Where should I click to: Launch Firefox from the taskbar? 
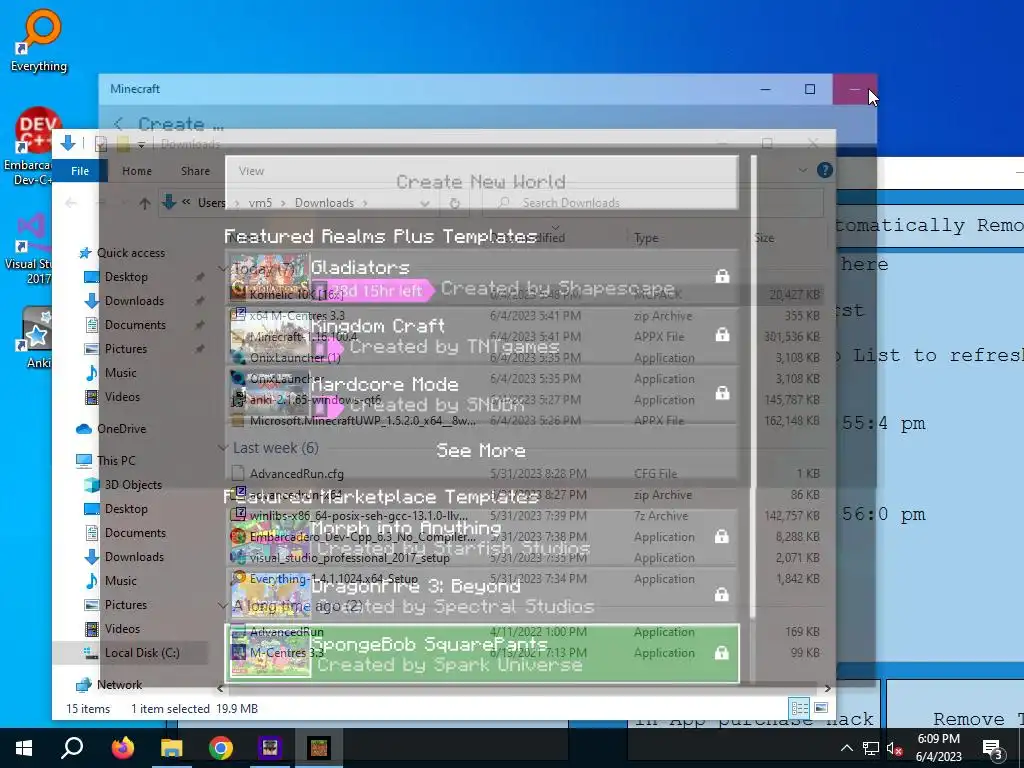click(x=122, y=748)
